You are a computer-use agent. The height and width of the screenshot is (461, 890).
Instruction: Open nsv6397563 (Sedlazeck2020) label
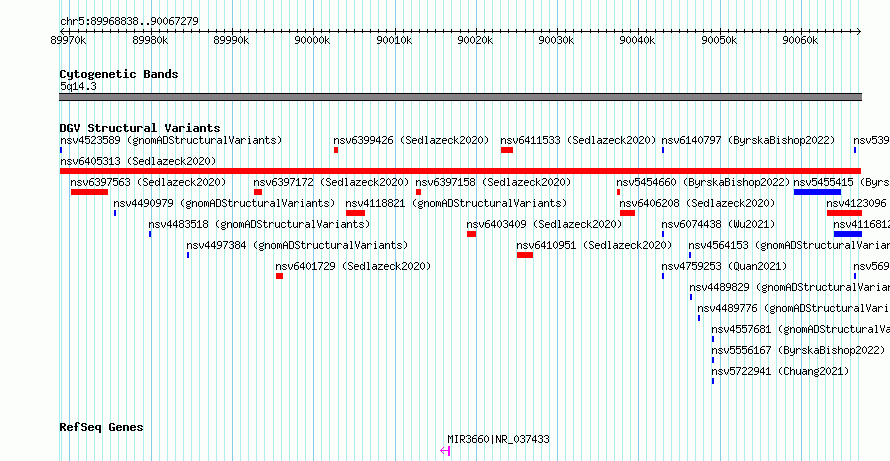(149, 182)
